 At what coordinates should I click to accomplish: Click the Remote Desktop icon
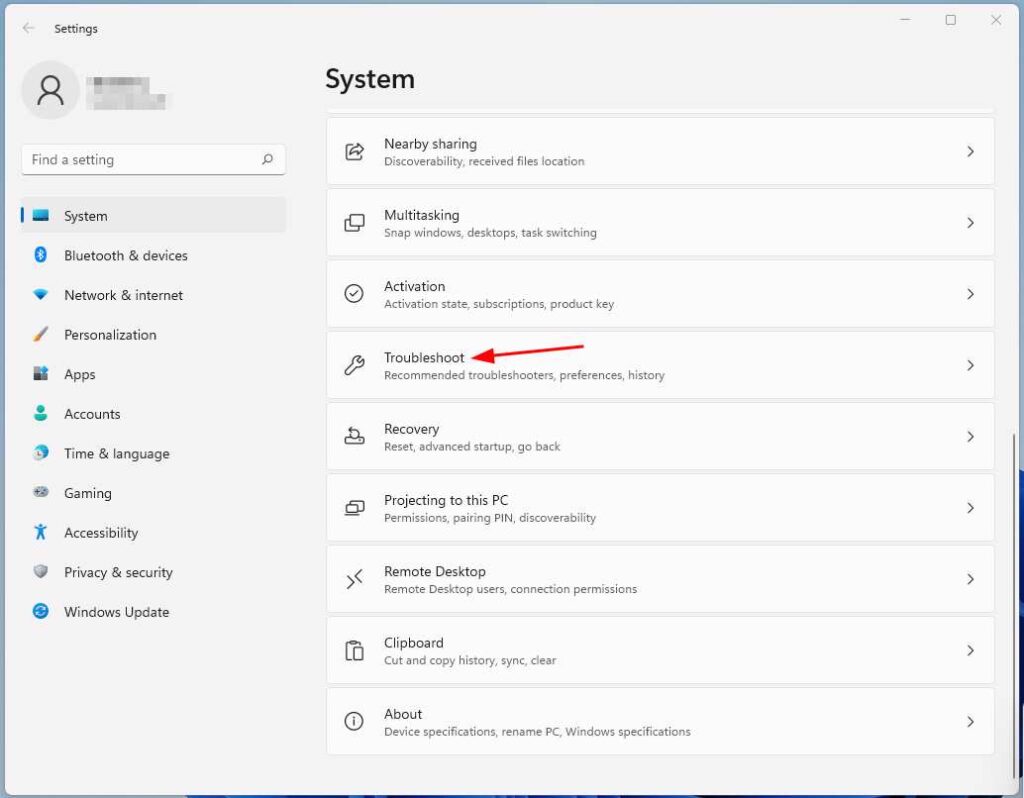pos(354,578)
